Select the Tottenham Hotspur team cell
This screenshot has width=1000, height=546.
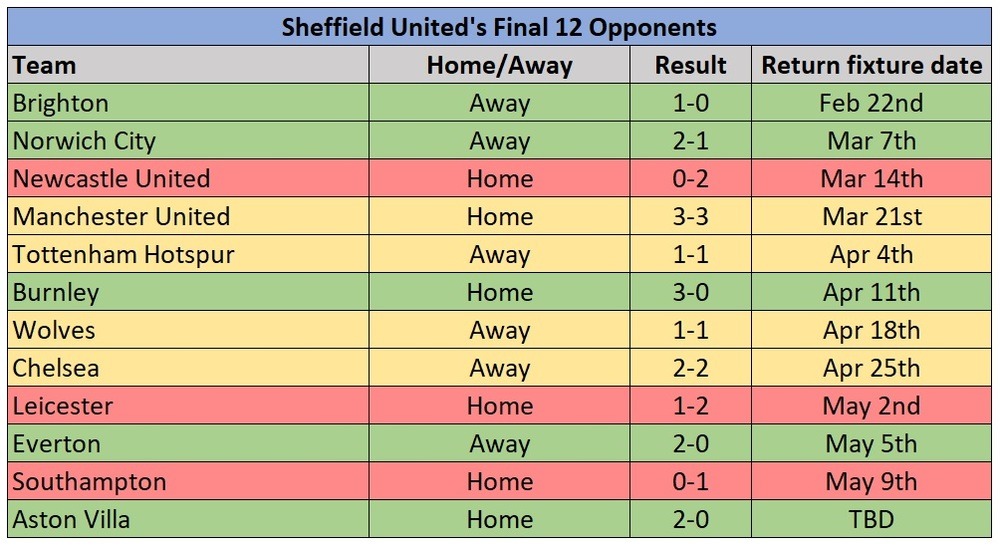point(189,254)
